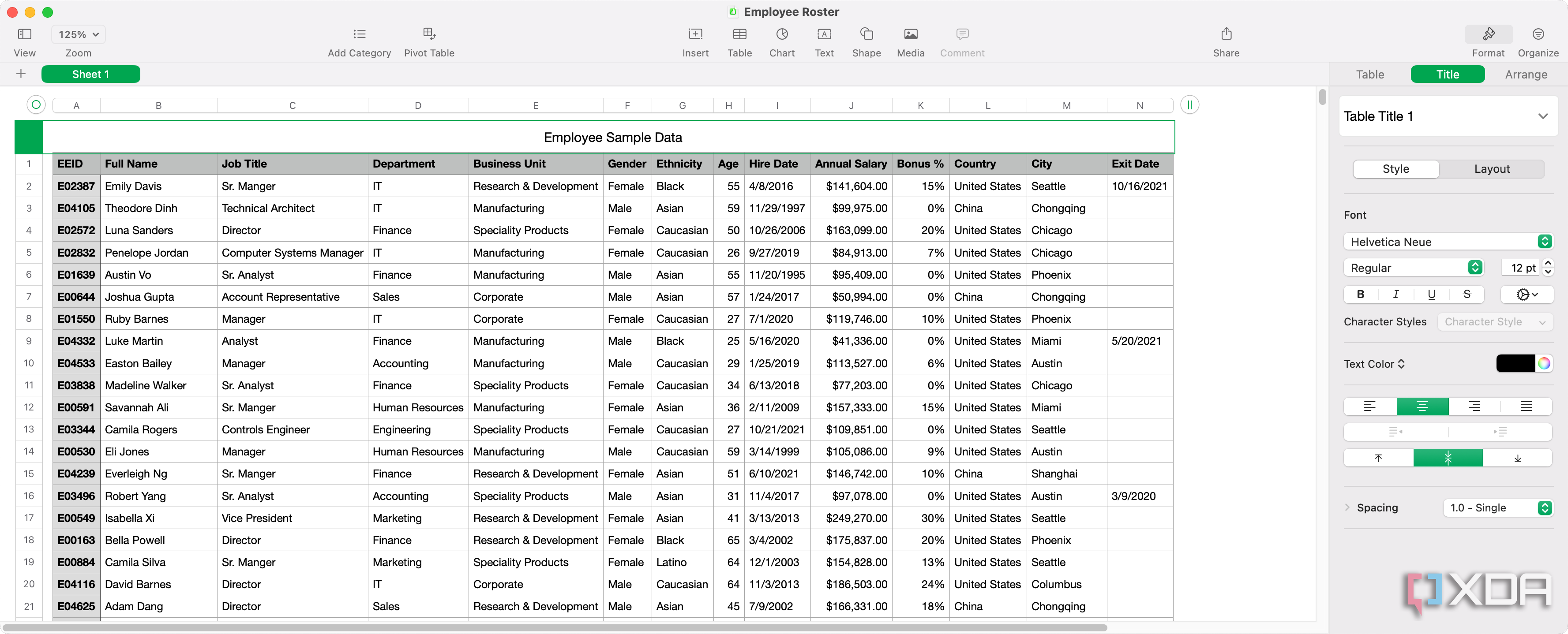The width and height of the screenshot is (1568, 634).
Task: Click the Employee Sample Data table title
Action: [x=612, y=138]
